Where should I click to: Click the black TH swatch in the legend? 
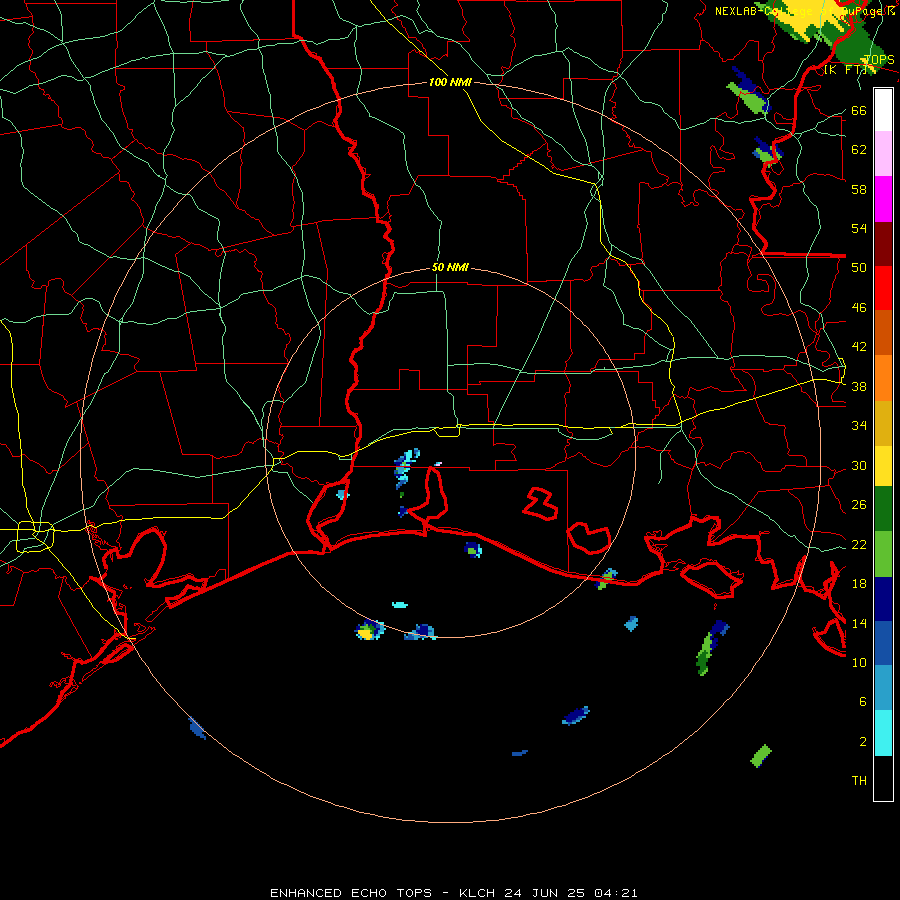[883, 778]
